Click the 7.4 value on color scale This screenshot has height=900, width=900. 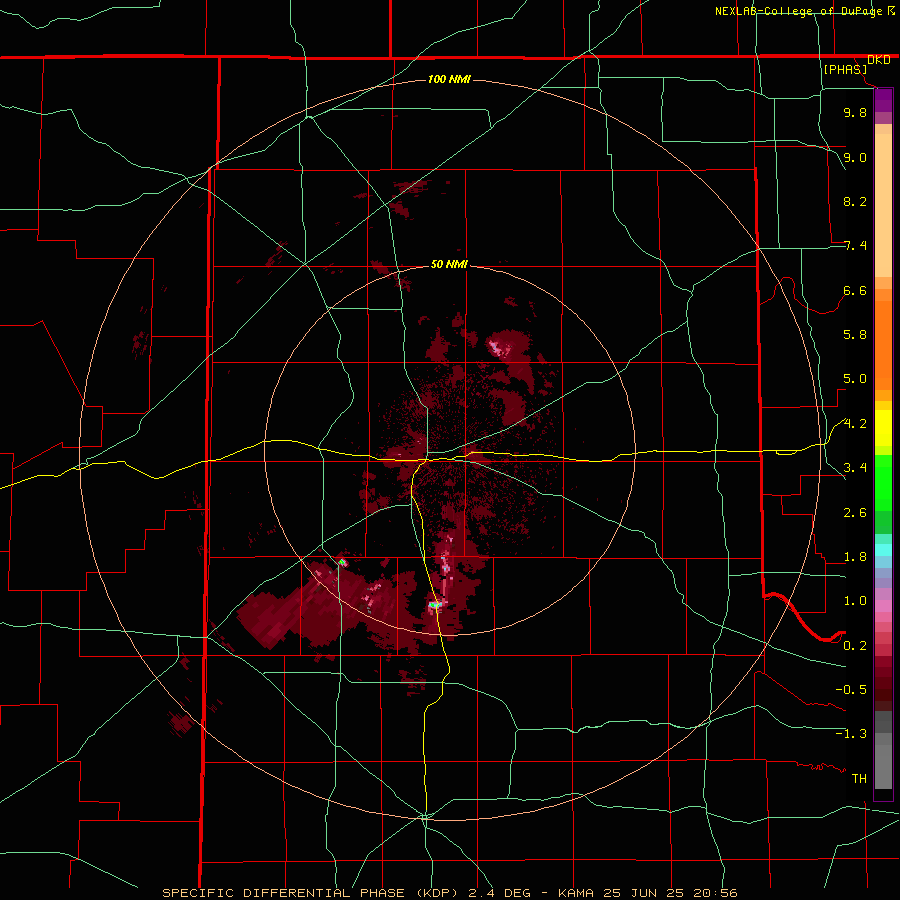(855, 246)
